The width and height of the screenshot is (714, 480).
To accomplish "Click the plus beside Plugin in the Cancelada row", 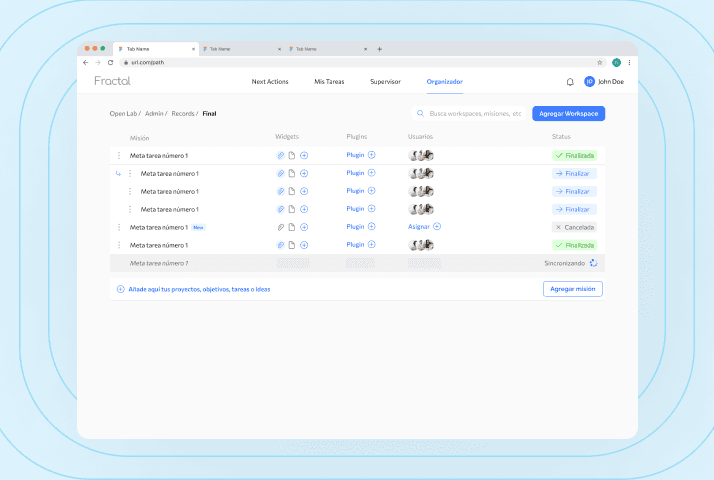I will point(372,226).
